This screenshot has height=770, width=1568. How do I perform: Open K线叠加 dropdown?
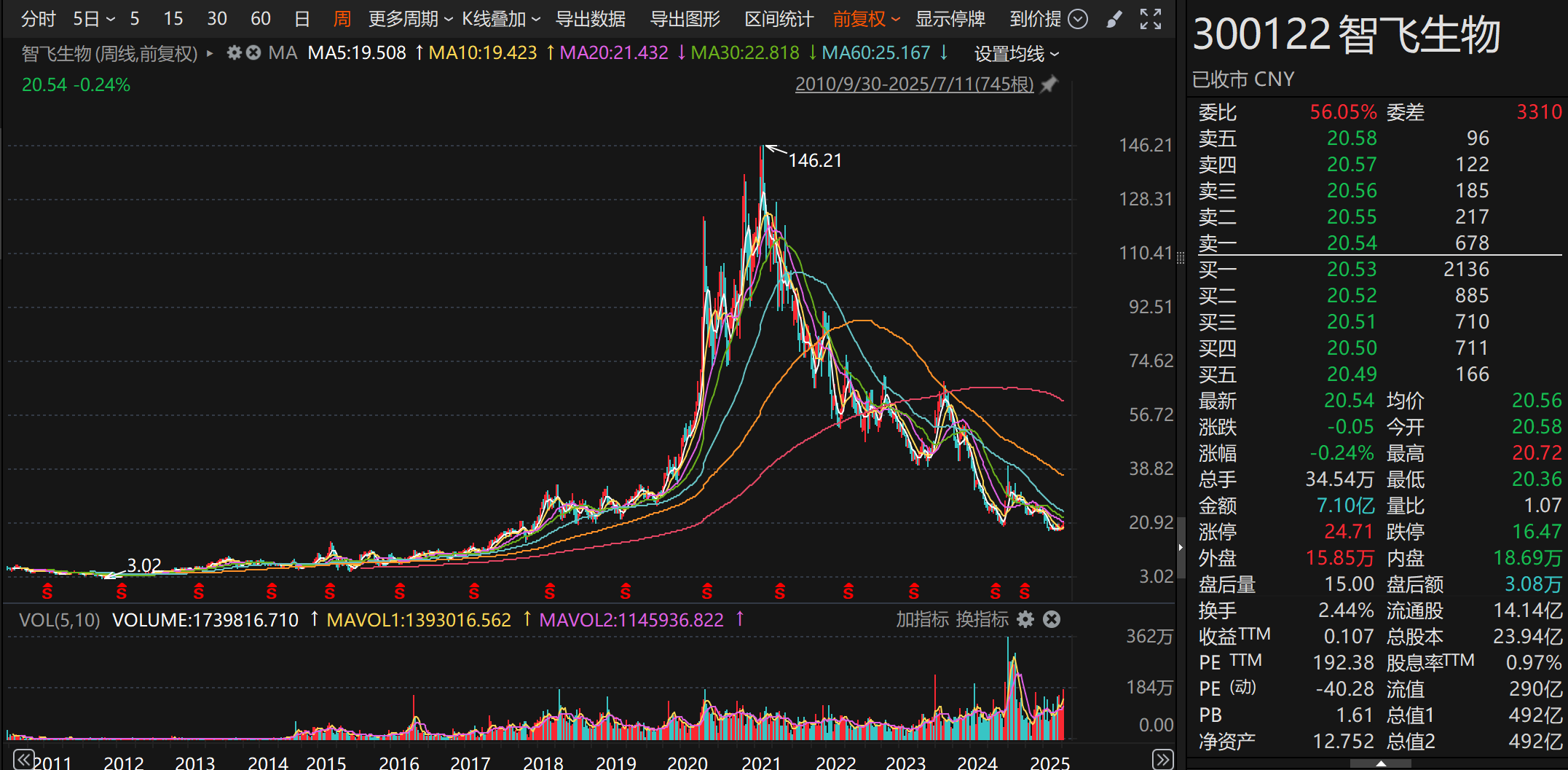502,19
